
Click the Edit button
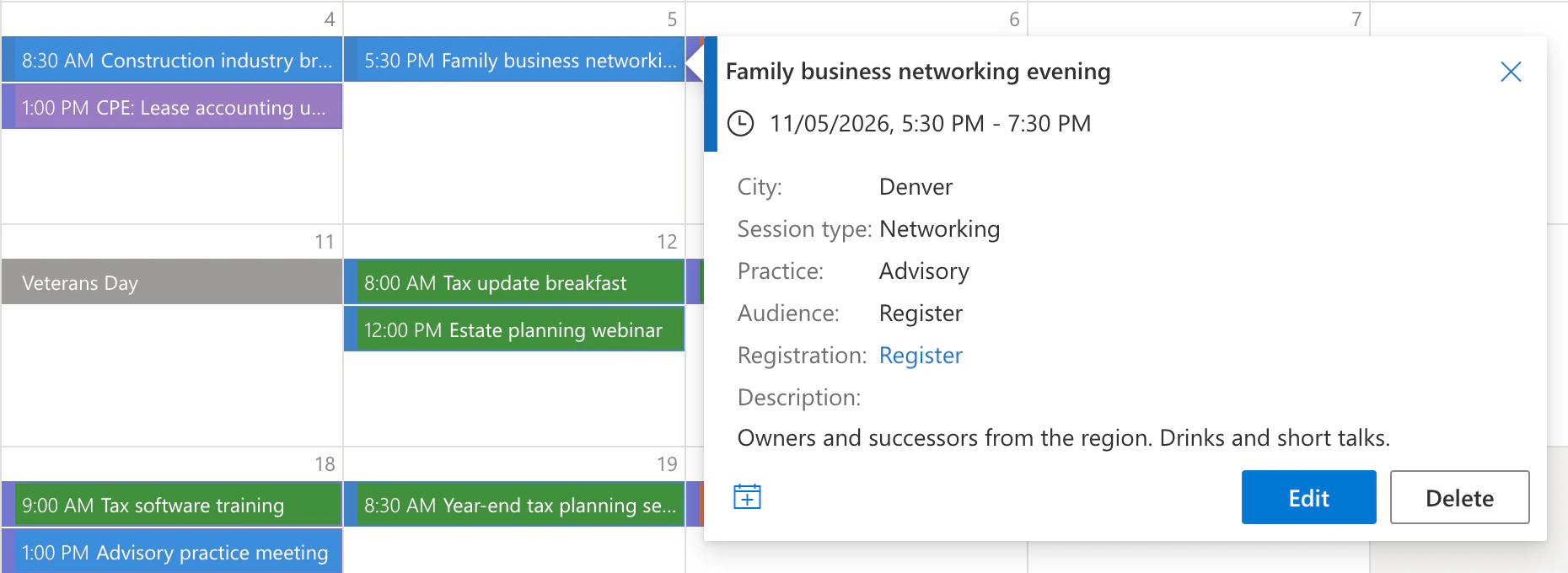[x=1308, y=497]
